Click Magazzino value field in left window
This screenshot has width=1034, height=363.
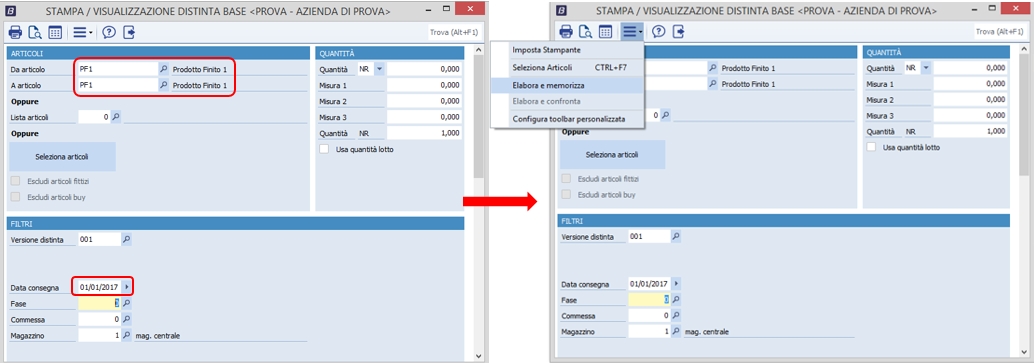pos(99,335)
